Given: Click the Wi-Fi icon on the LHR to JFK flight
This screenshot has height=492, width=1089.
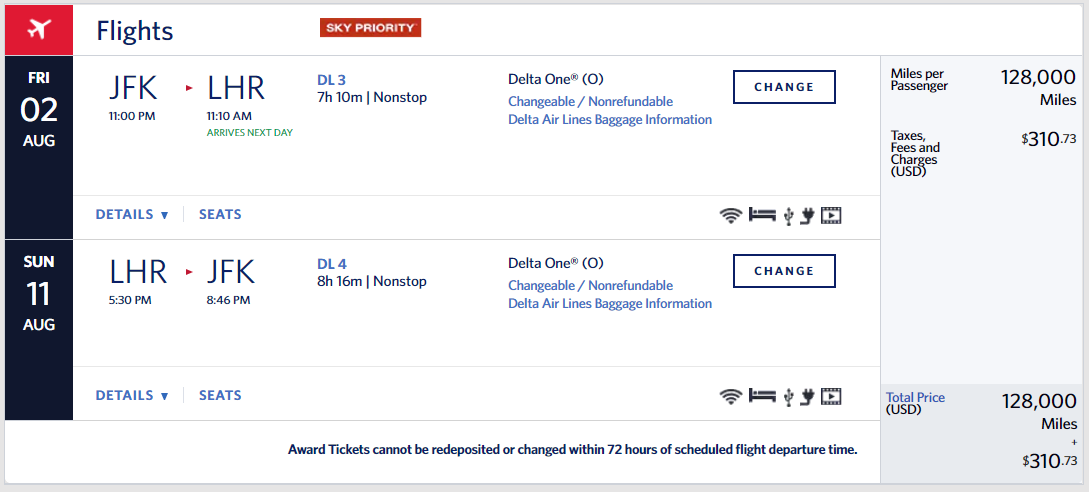Looking at the screenshot, I should click(731, 396).
